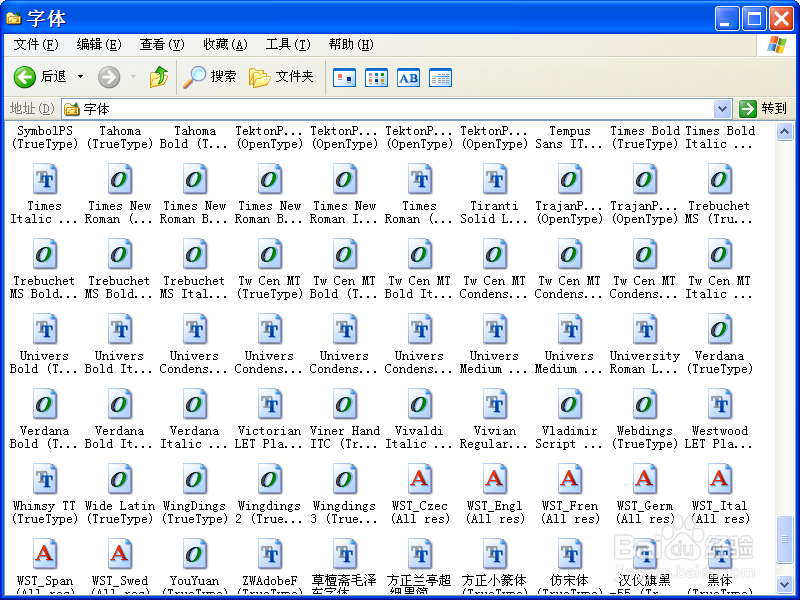Click the scrollbar up arrow
The height and width of the screenshot is (600, 800).
point(784,132)
